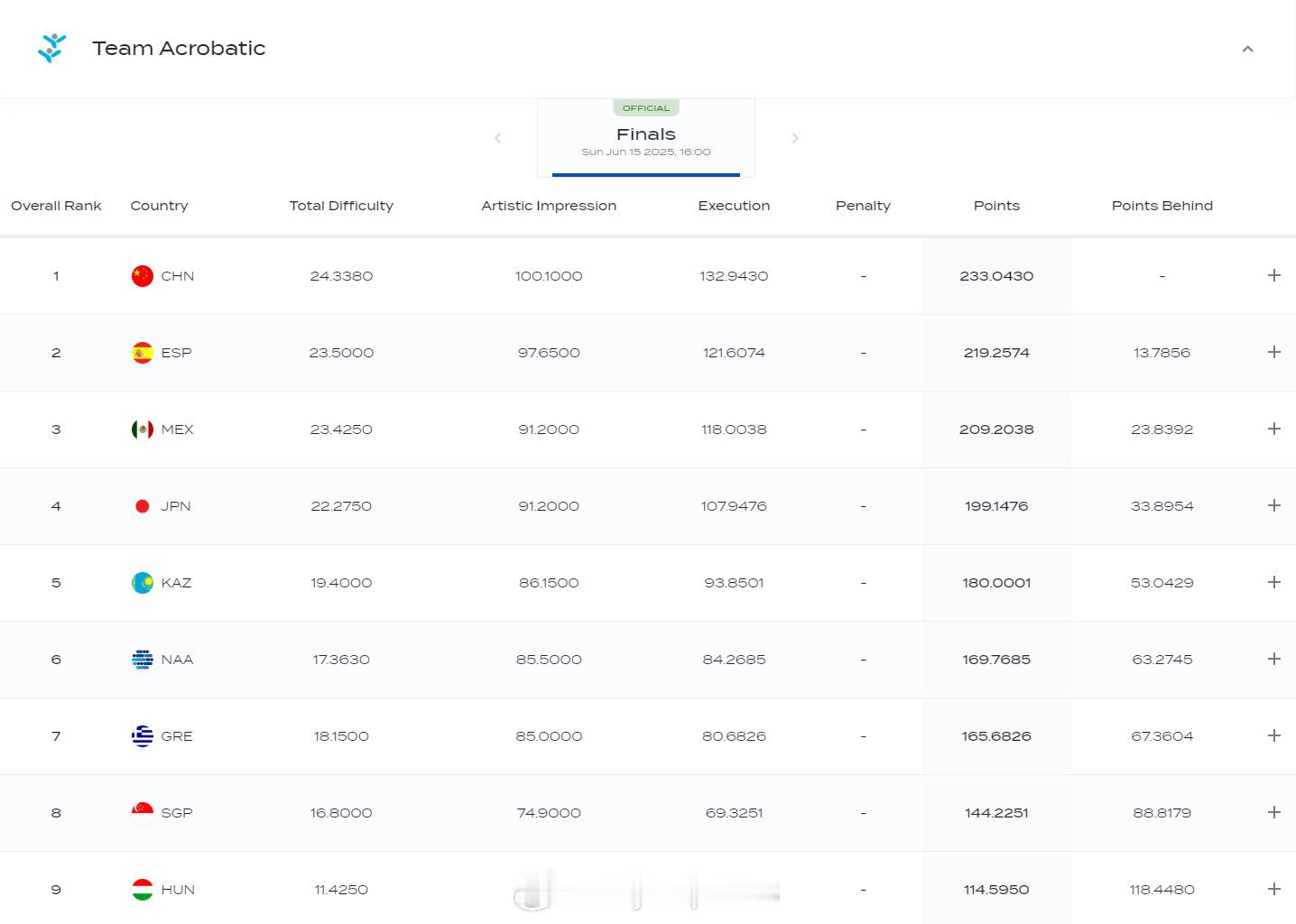Click the ESP country code
This screenshot has height=924, width=1296.
click(x=176, y=353)
